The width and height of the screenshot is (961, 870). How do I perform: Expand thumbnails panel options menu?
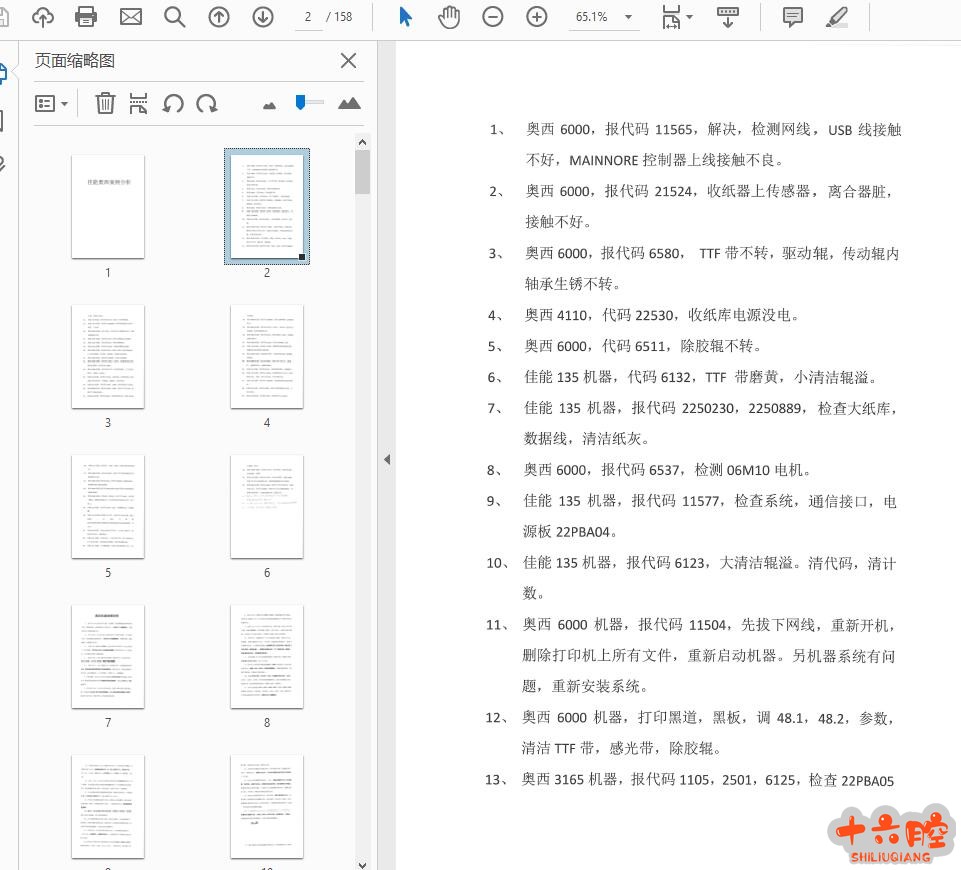(52, 103)
